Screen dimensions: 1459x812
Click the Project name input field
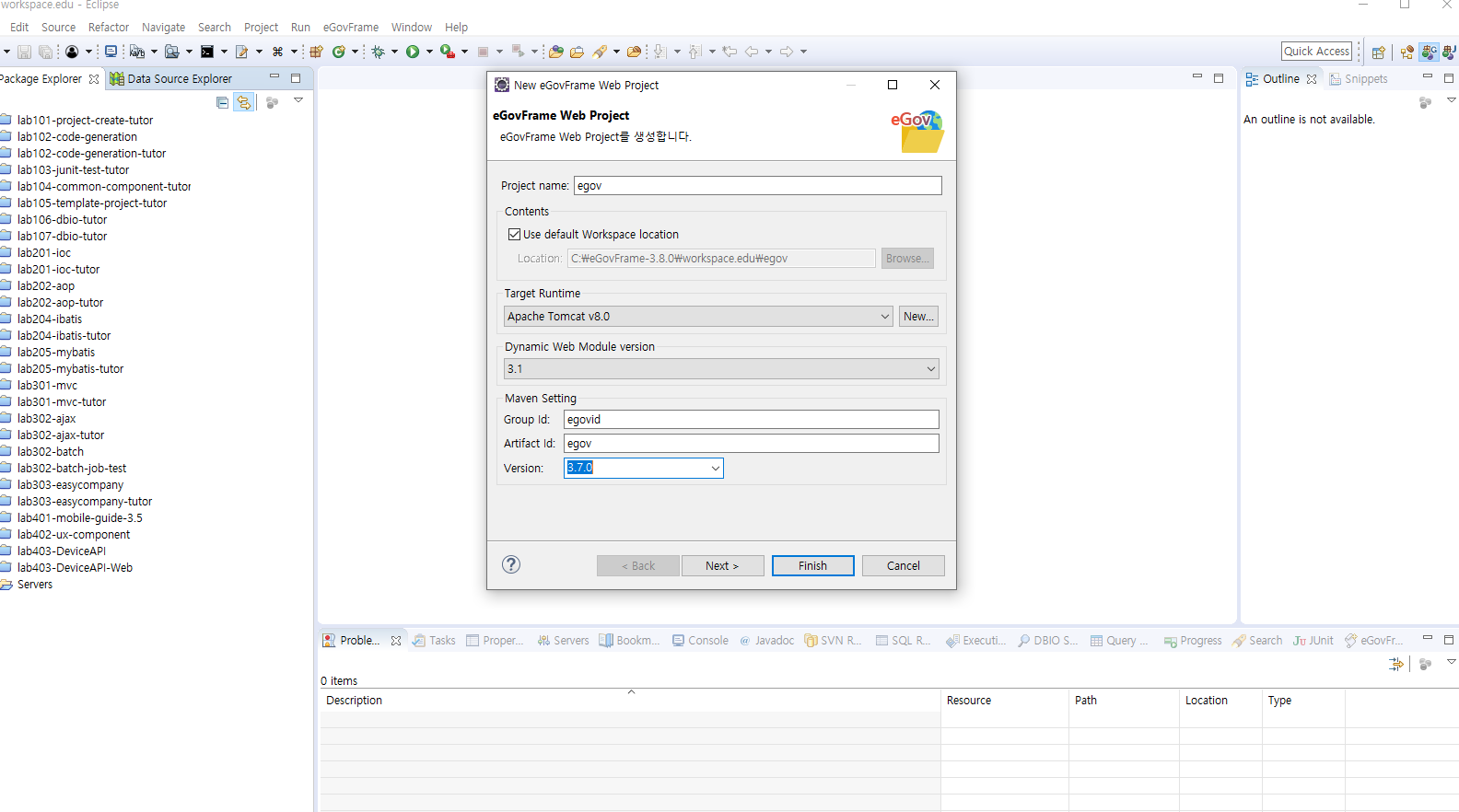coord(757,185)
